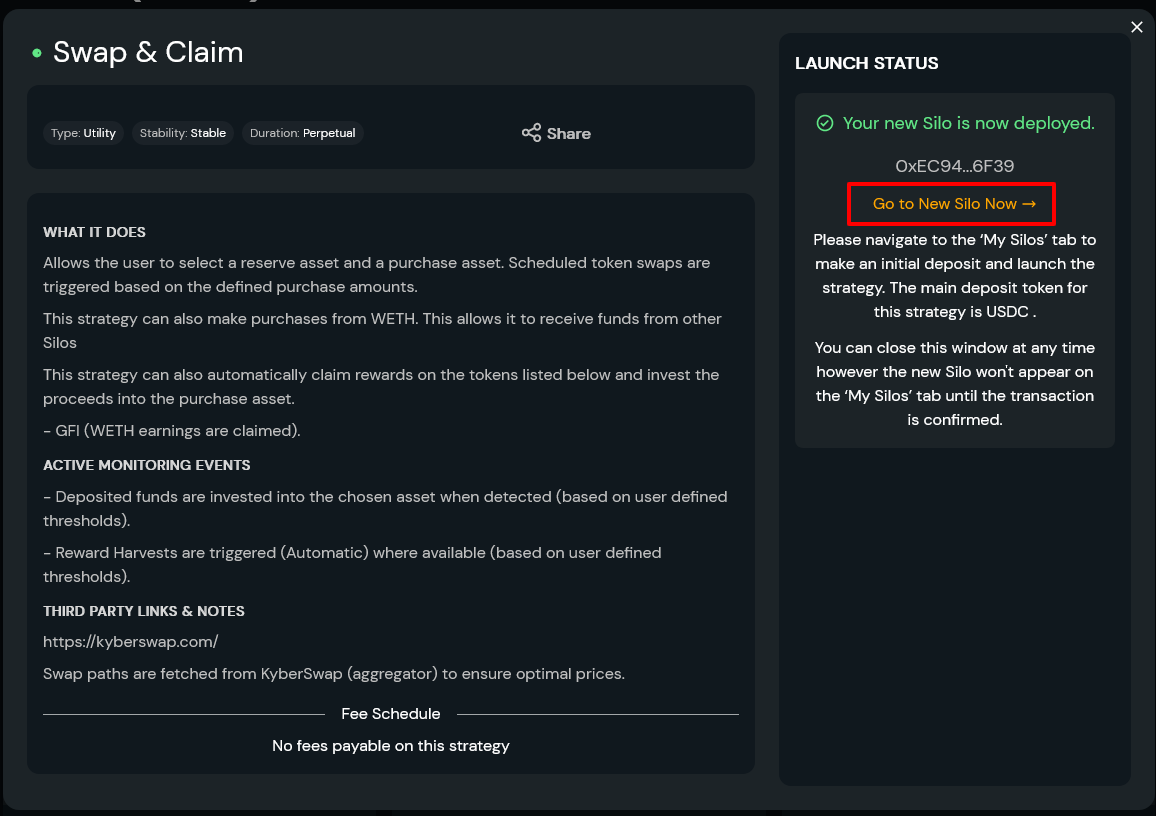
Task: Click the silo address 0xEC94...6F39
Action: [954, 166]
